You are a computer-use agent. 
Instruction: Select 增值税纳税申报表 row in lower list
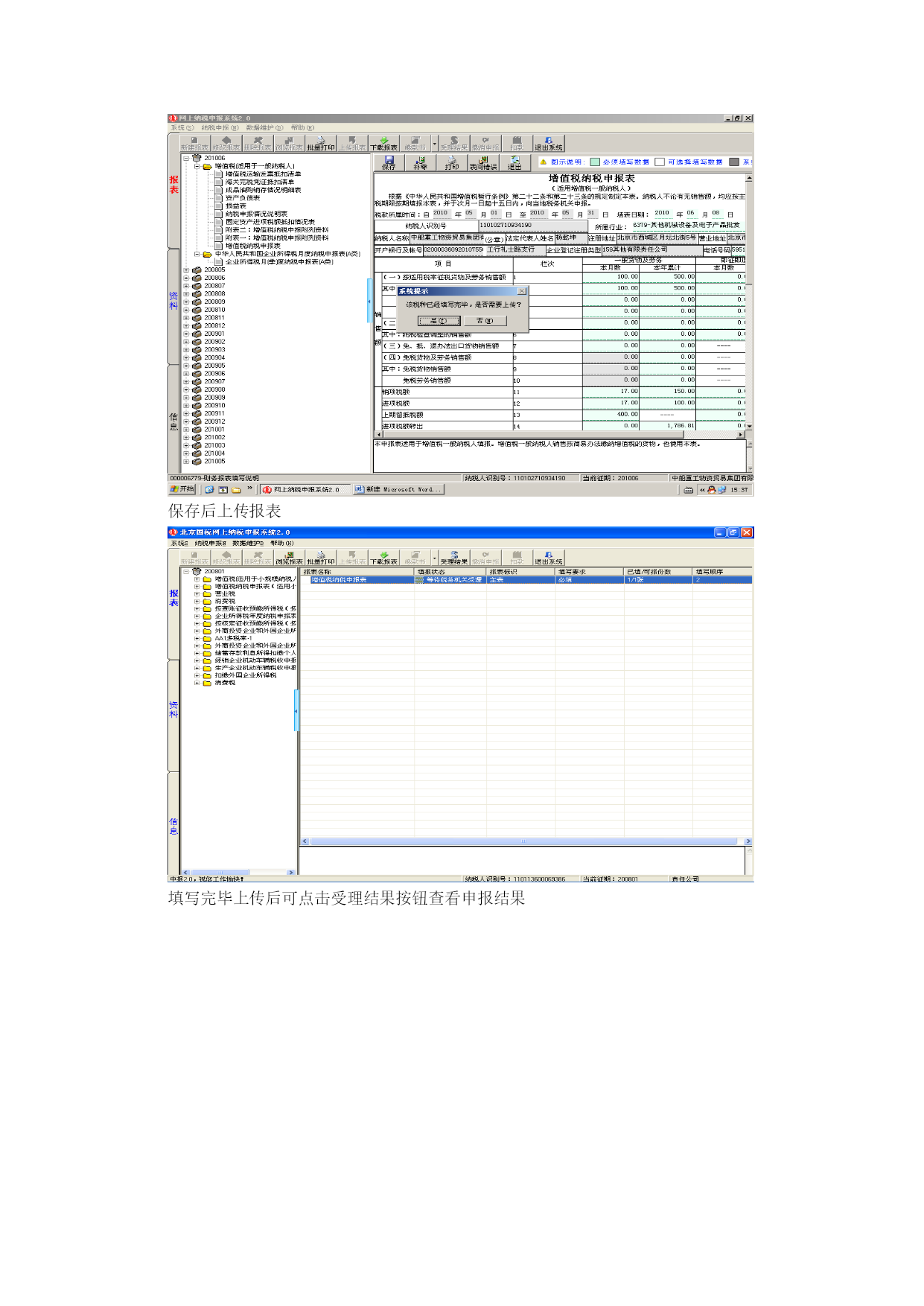526,580
